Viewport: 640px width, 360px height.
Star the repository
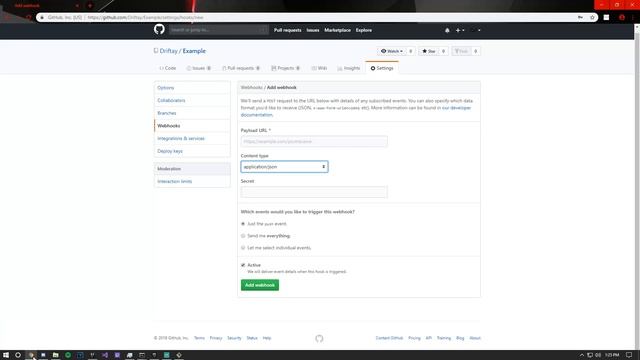(x=429, y=51)
